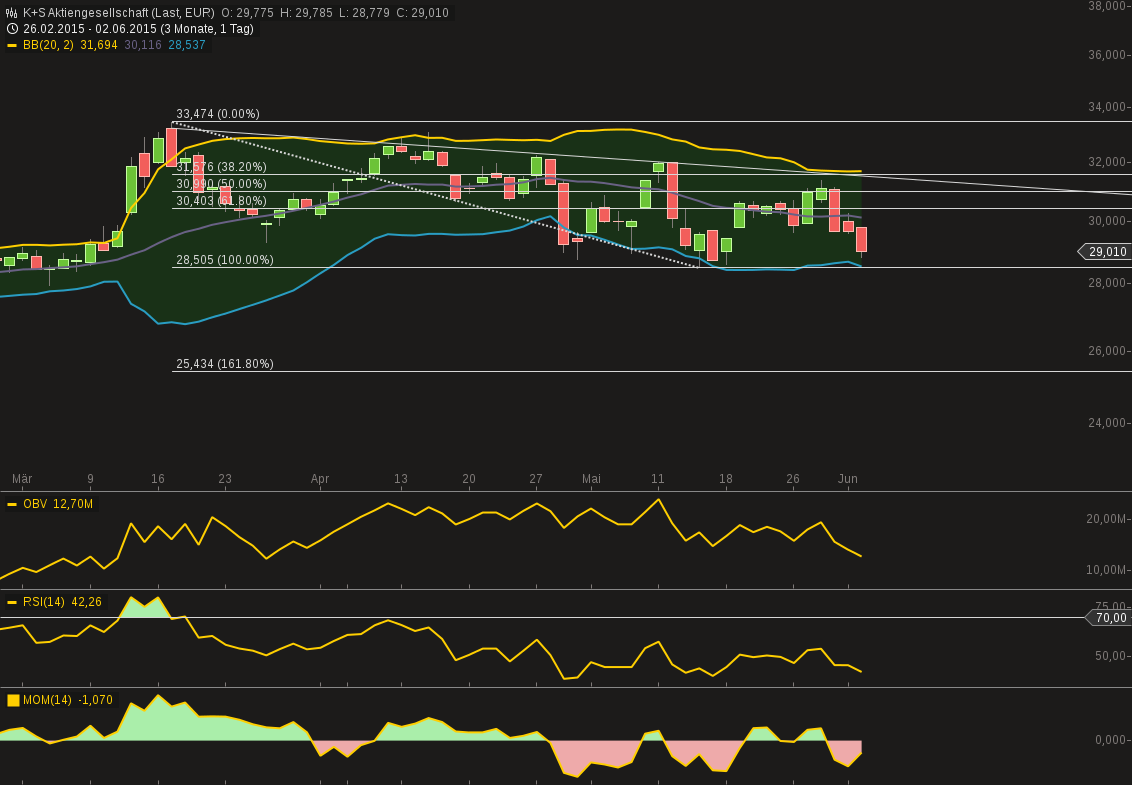Select the Fibonacci label 28,505 (100.00%)
Screen dimensions: 1132x785
pyautogui.click(x=225, y=260)
